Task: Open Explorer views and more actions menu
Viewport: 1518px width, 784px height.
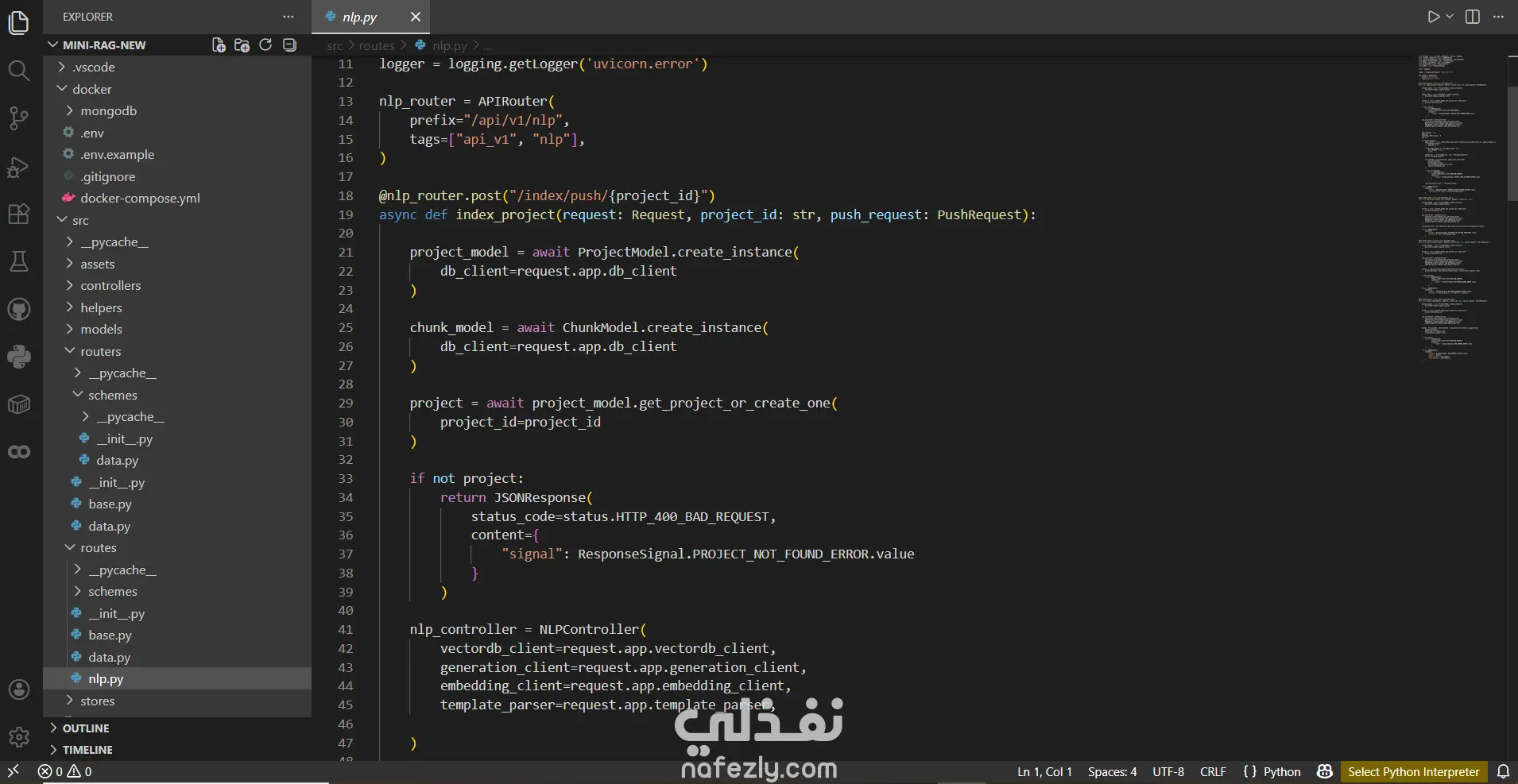Action: tap(288, 17)
